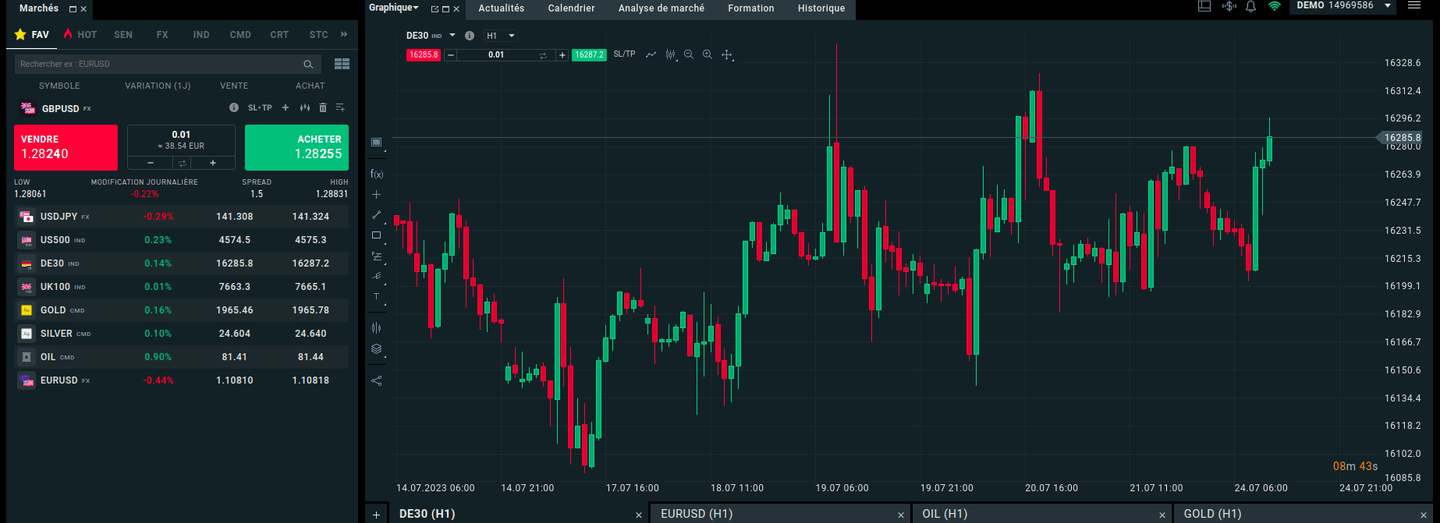Open the Historique tab
The height and width of the screenshot is (523, 1440).
821,8
